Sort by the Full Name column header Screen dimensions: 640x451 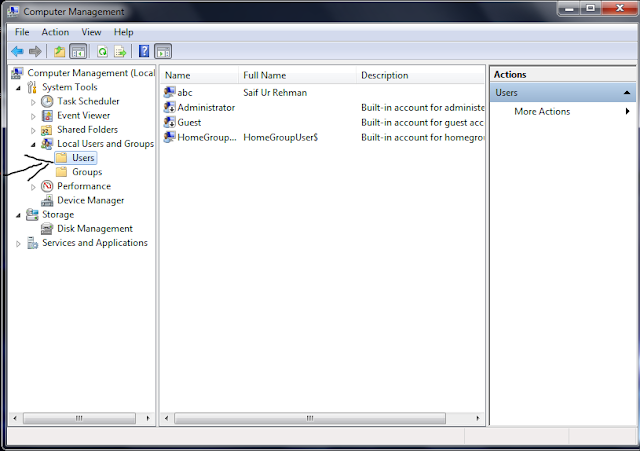297,75
